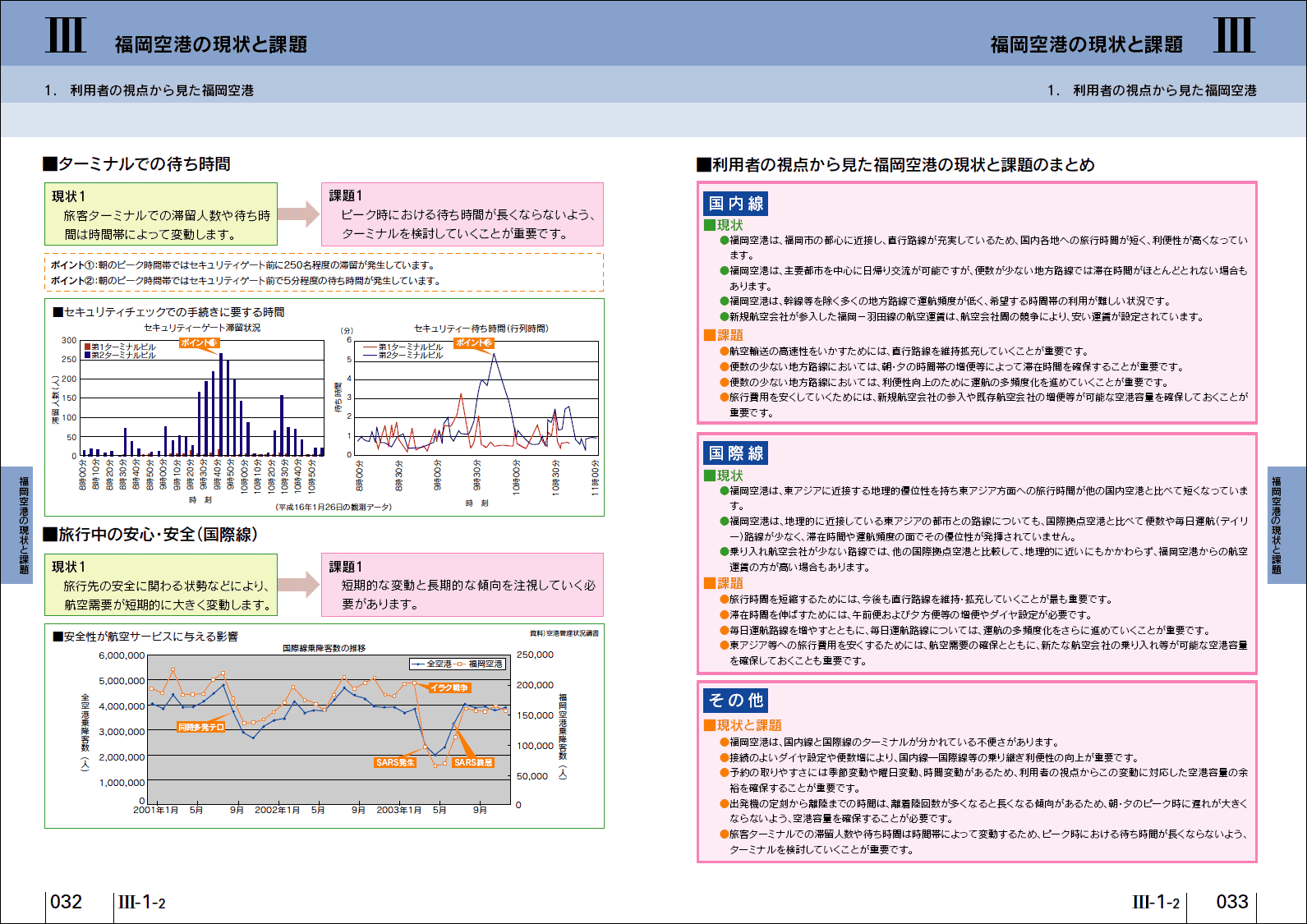Click the heading ■ターミナルでの待ち時間
The width and height of the screenshot is (1307, 924).
pyautogui.click(x=136, y=164)
